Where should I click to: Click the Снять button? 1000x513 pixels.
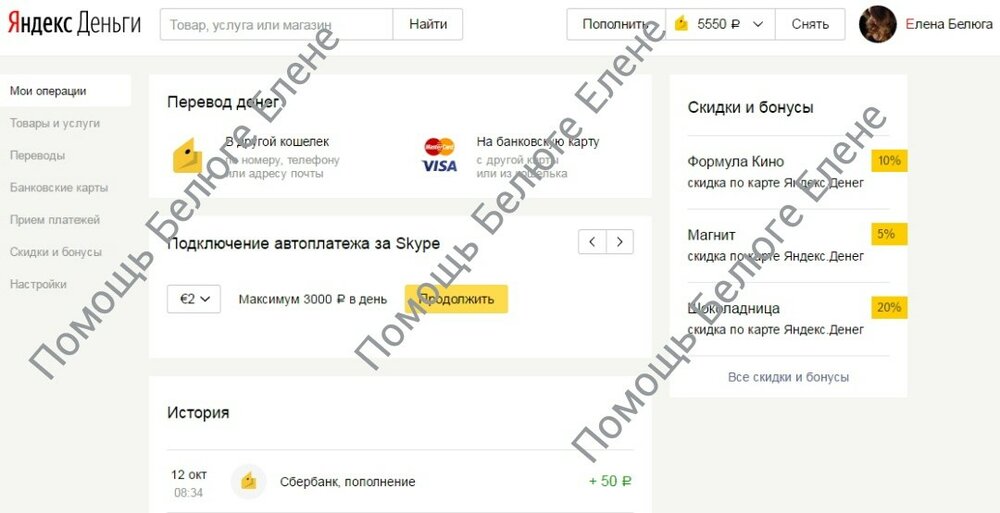coord(810,24)
